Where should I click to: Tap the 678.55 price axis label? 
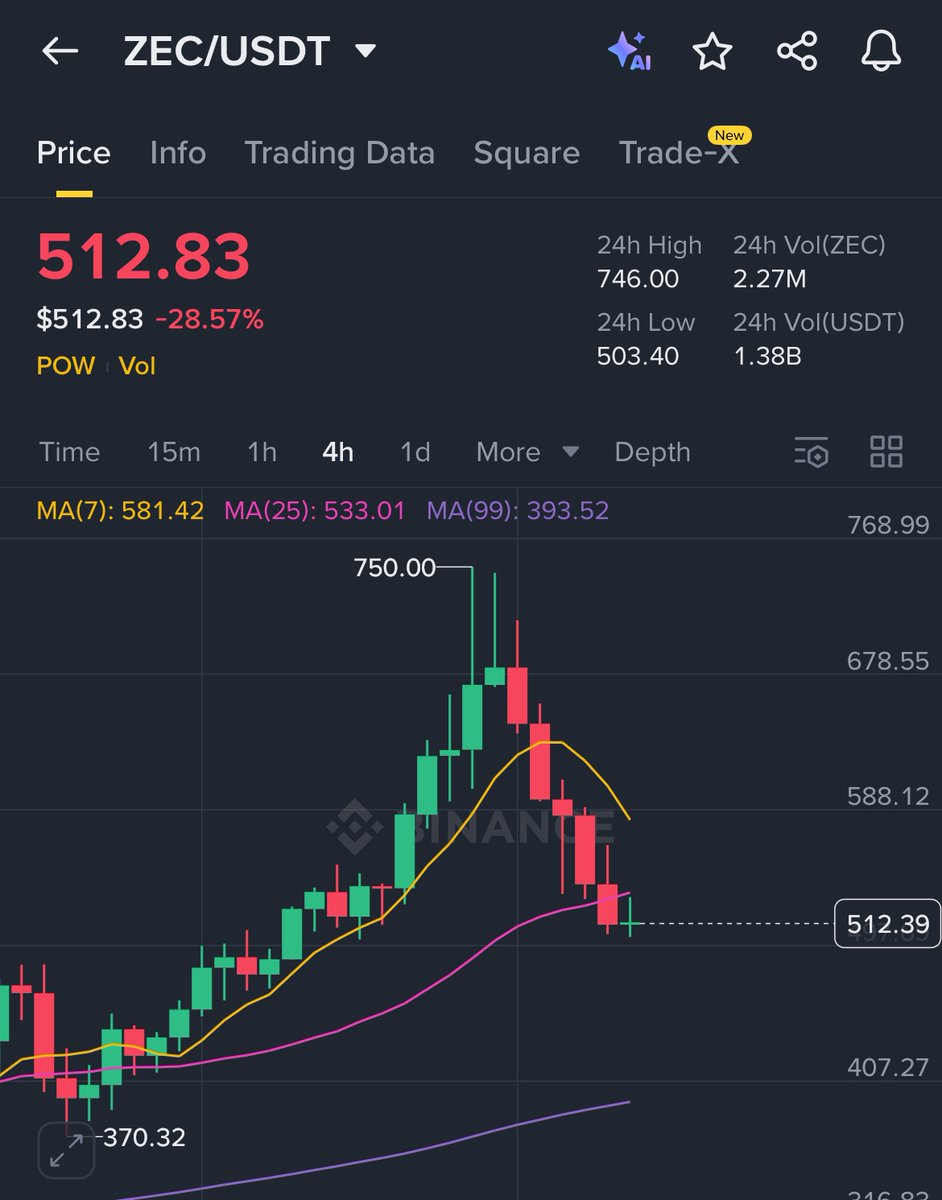coord(888,661)
